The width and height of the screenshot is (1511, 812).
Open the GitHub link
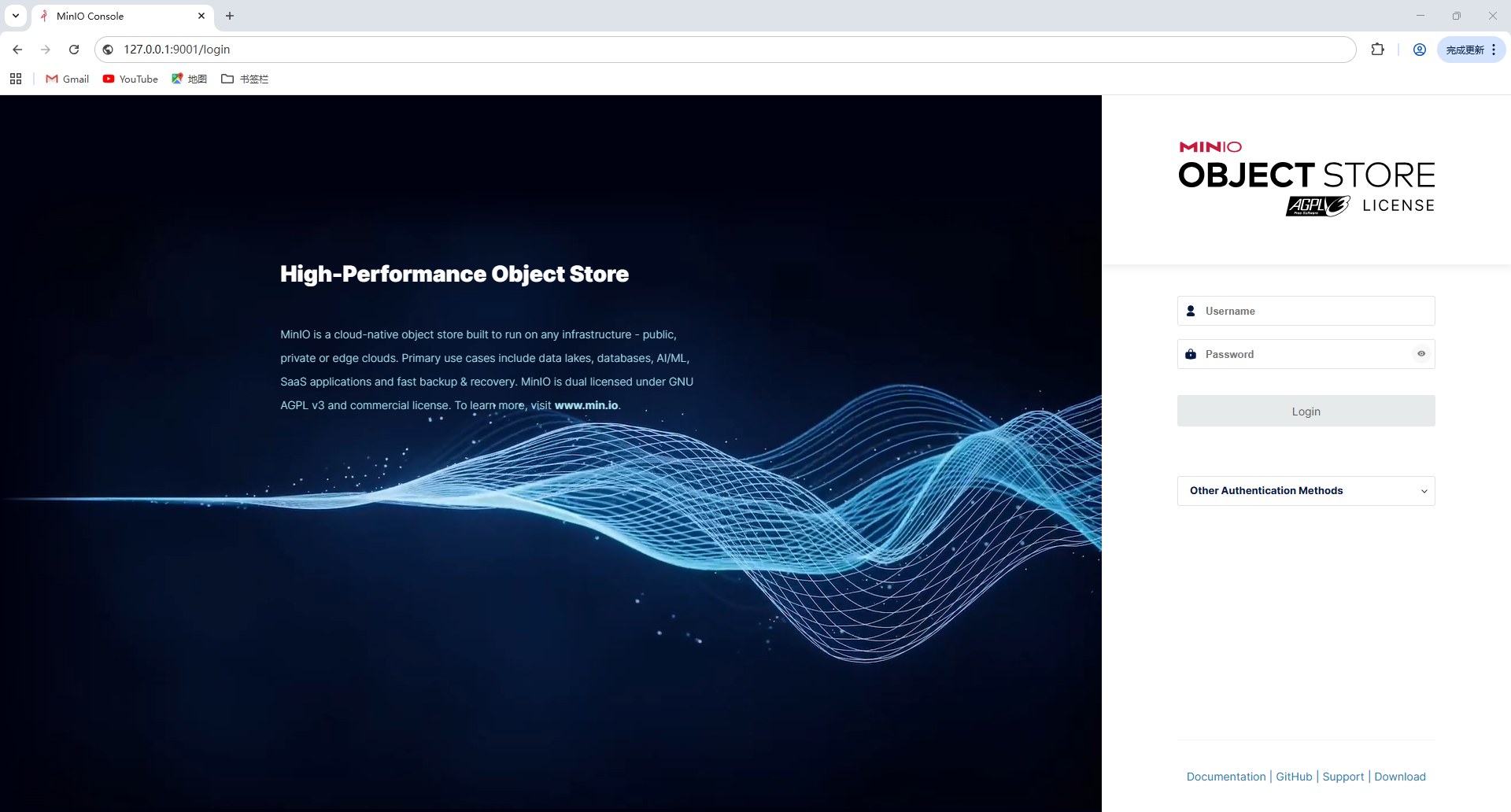click(1294, 777)
